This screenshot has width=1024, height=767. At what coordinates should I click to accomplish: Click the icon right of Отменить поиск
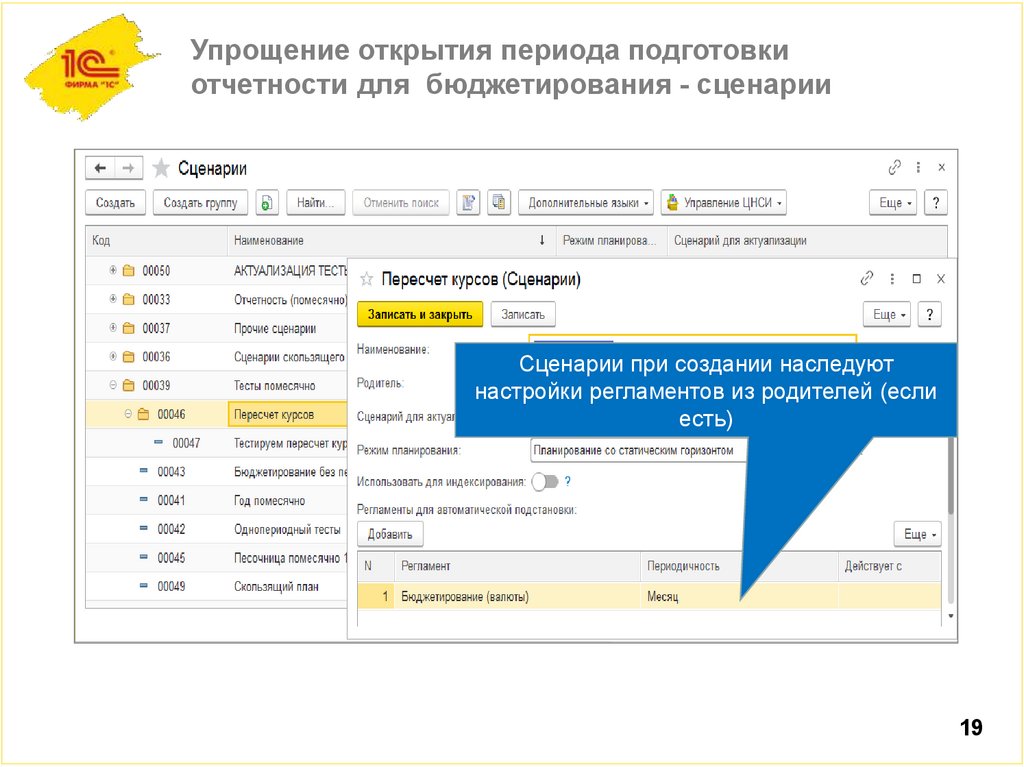click(x=468, y=202)
